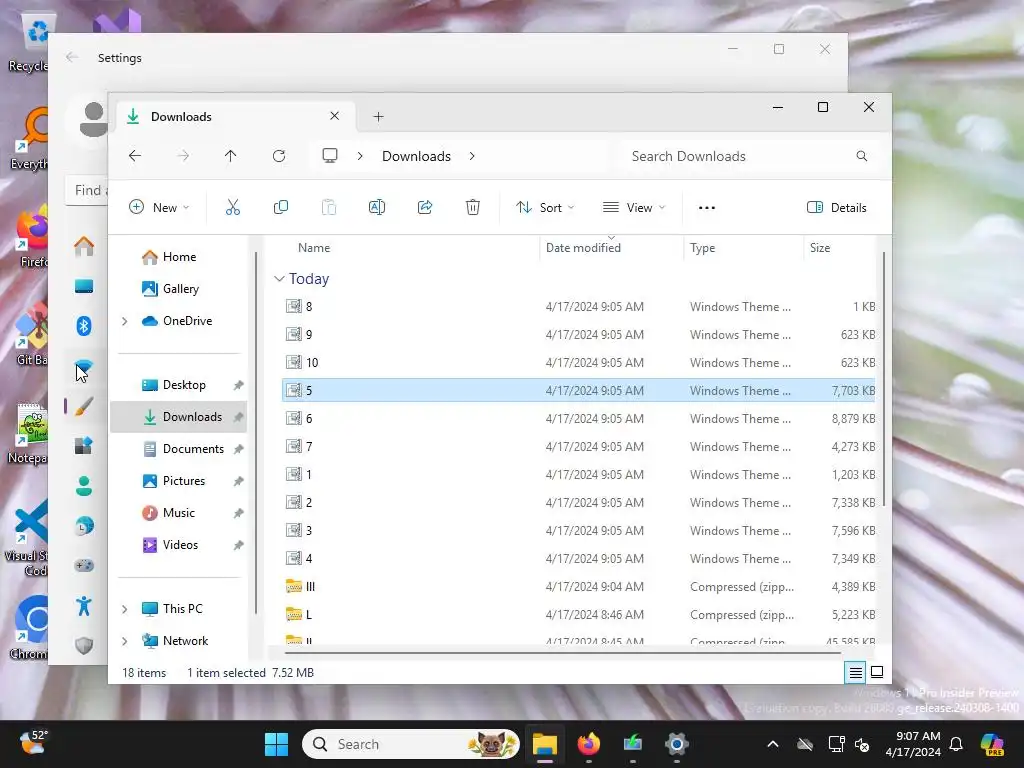Click the This PC monitor icon in address bar
The image size is (1024, 768).
click(330, 155)
